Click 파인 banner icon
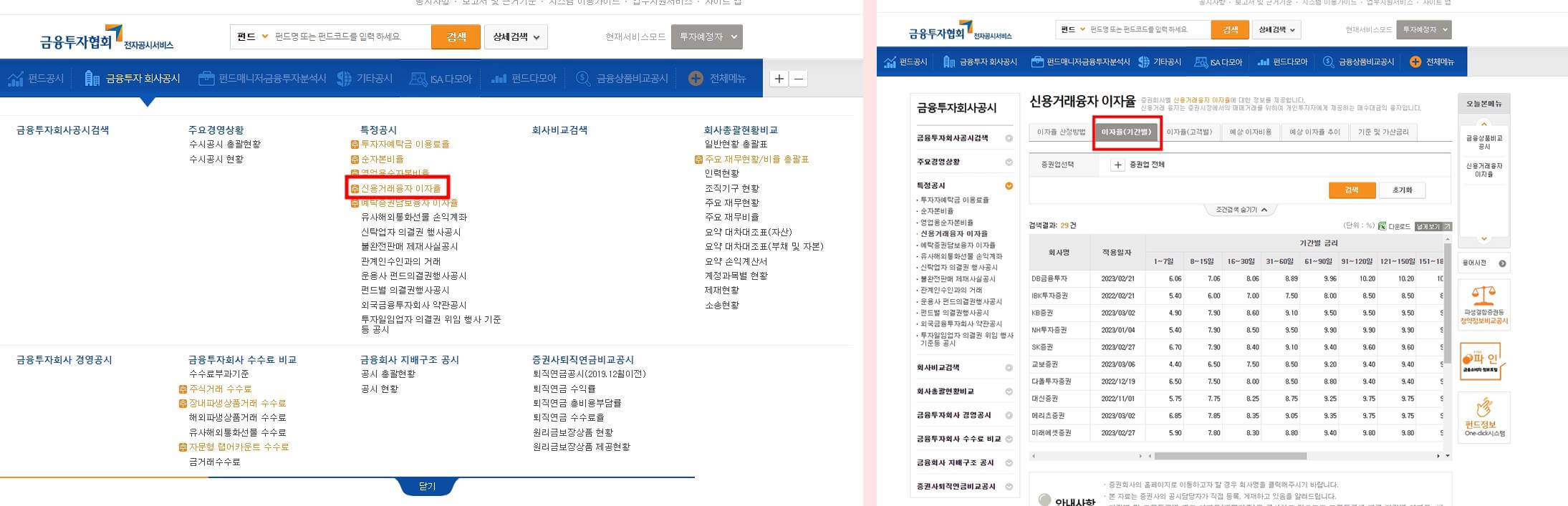The image size is (1568, 506). (x=1483, y=361)
